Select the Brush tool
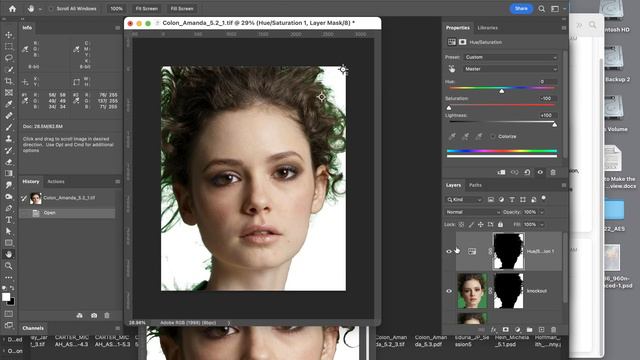 (9, 127)
